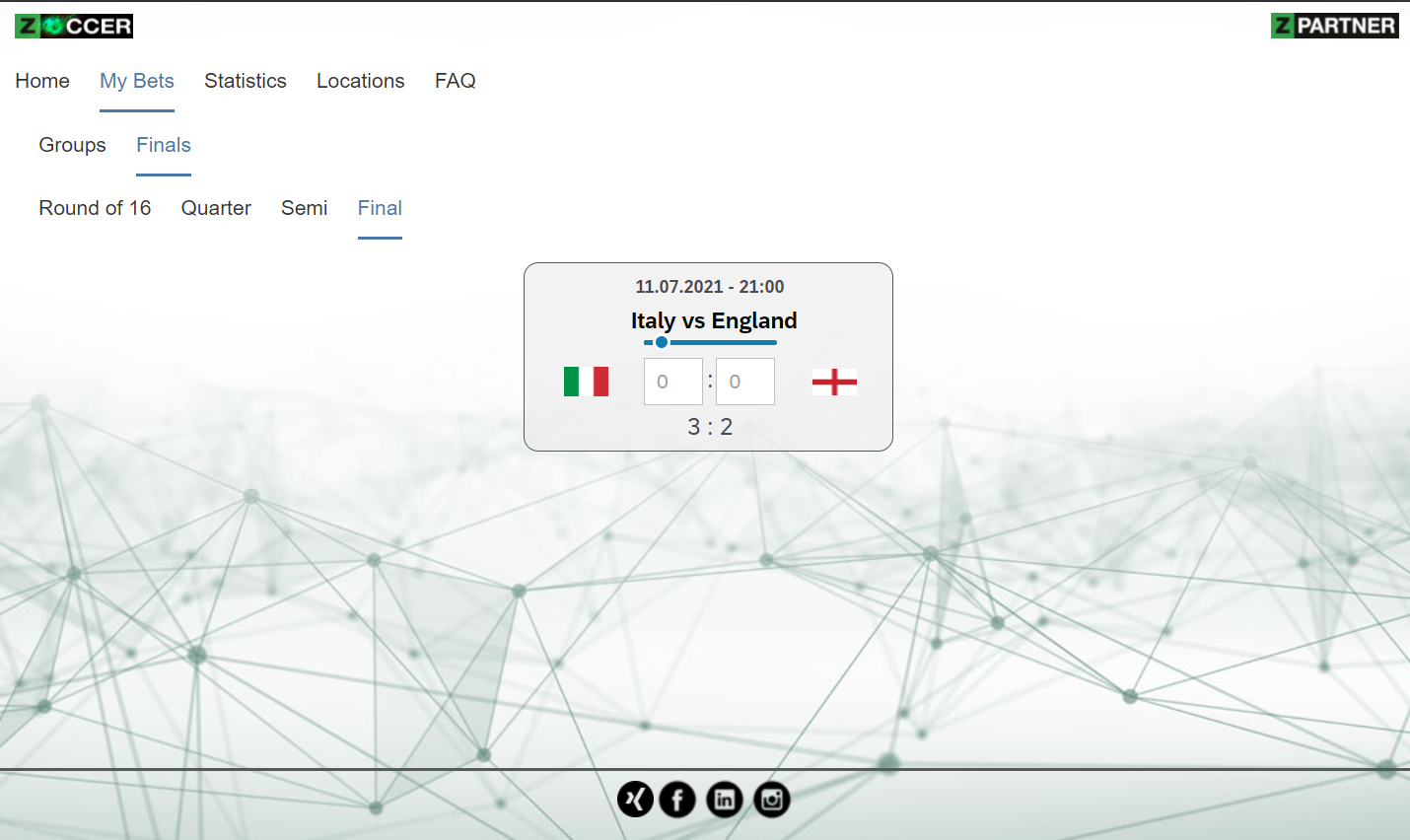The height and width of the screenshot is (840, 1410).
Task: Open the Statistics page
Action: 246,81
